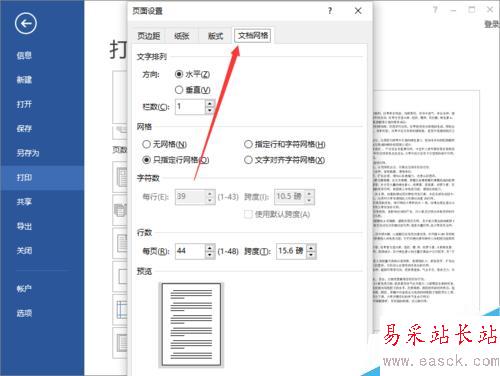
Task: Switch to the 版式 tab
Action: 215,36
